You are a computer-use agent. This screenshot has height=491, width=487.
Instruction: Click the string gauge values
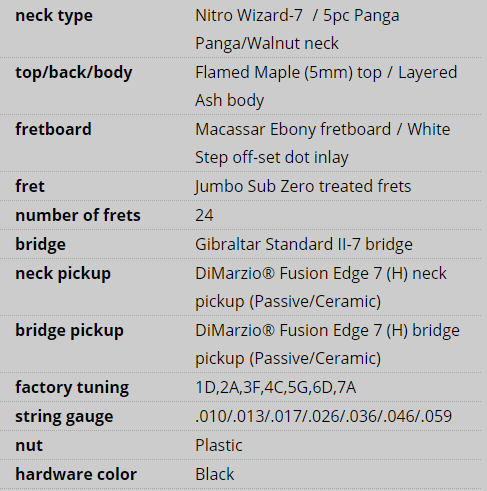pos(323,416)
